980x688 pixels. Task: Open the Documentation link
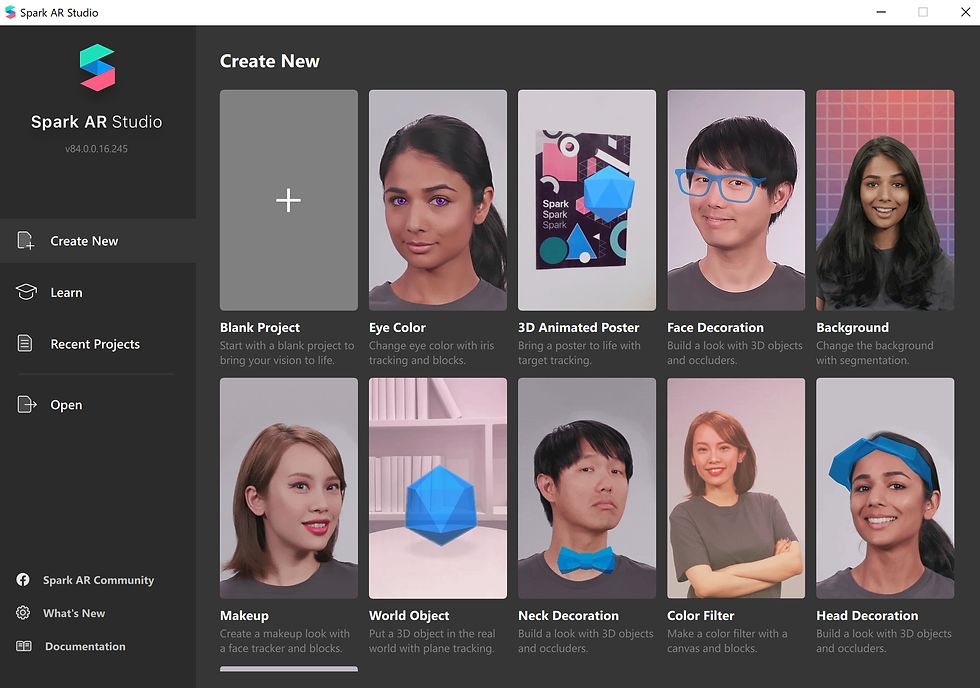[x=85, y=646]
